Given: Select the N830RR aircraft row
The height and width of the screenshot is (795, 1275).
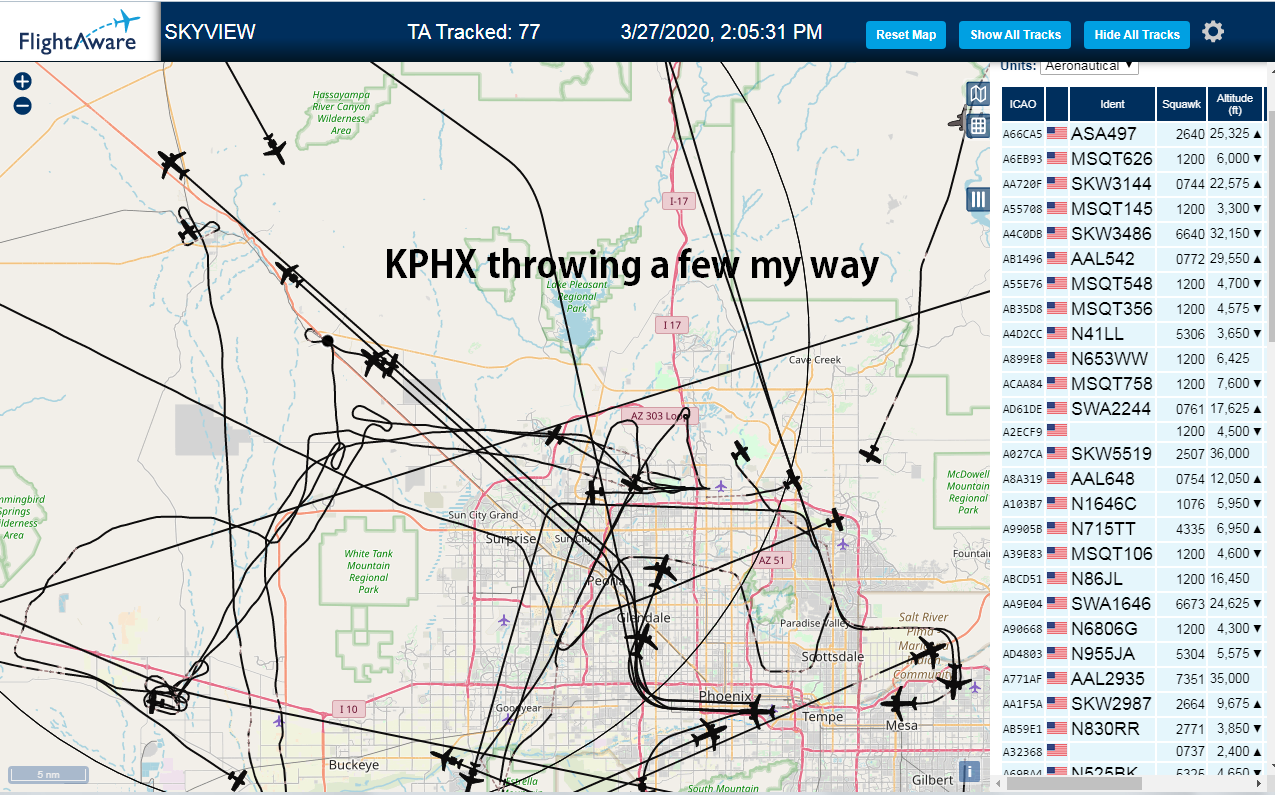Looking at the screenshot, I should pos(1134,728).
